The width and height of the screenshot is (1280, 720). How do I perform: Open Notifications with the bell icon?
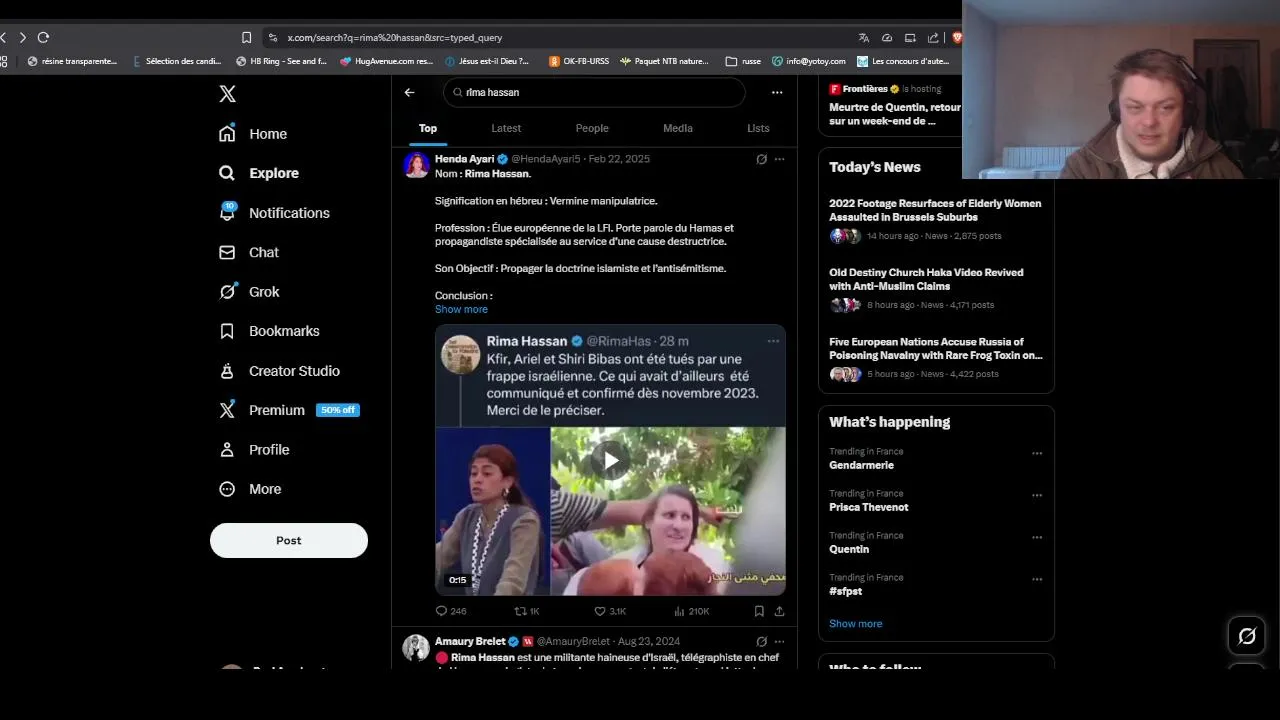(274, 213)
